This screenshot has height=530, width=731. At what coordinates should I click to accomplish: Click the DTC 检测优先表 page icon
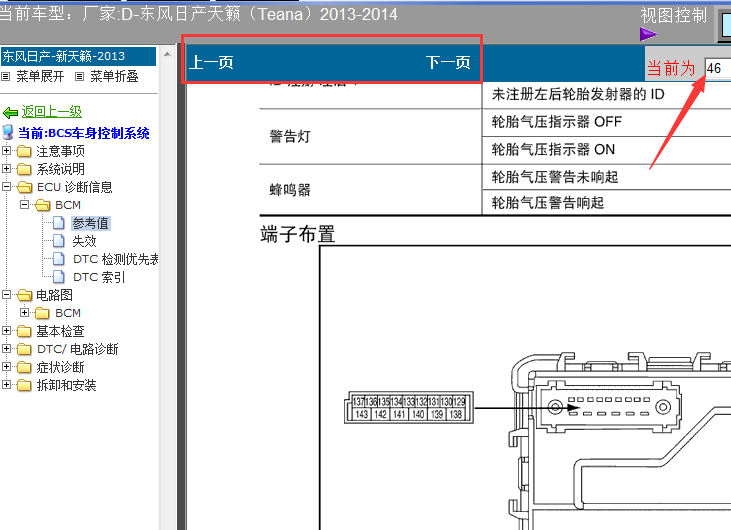59,259
